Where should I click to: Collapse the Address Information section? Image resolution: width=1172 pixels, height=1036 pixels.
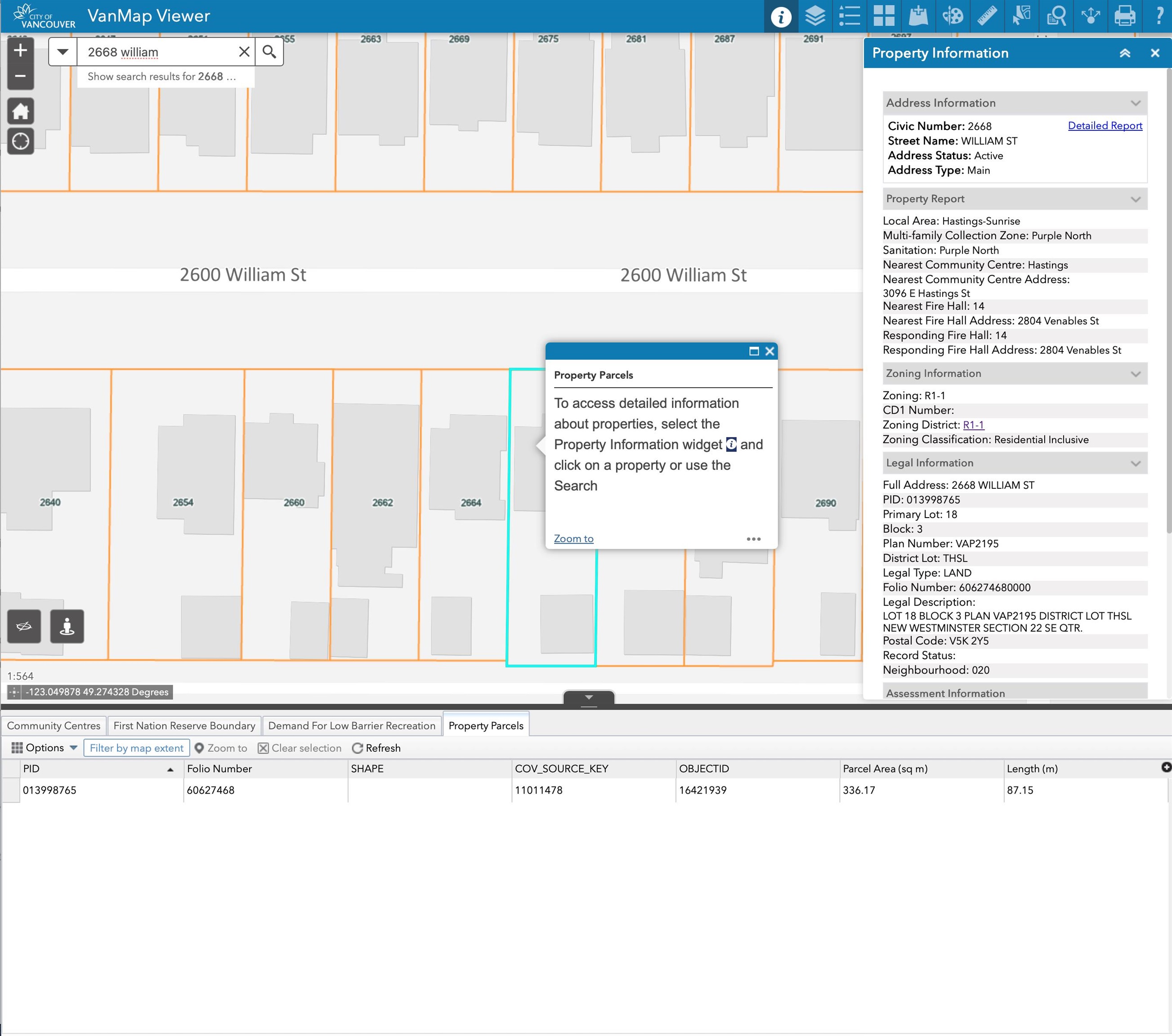coord(1135,103)
